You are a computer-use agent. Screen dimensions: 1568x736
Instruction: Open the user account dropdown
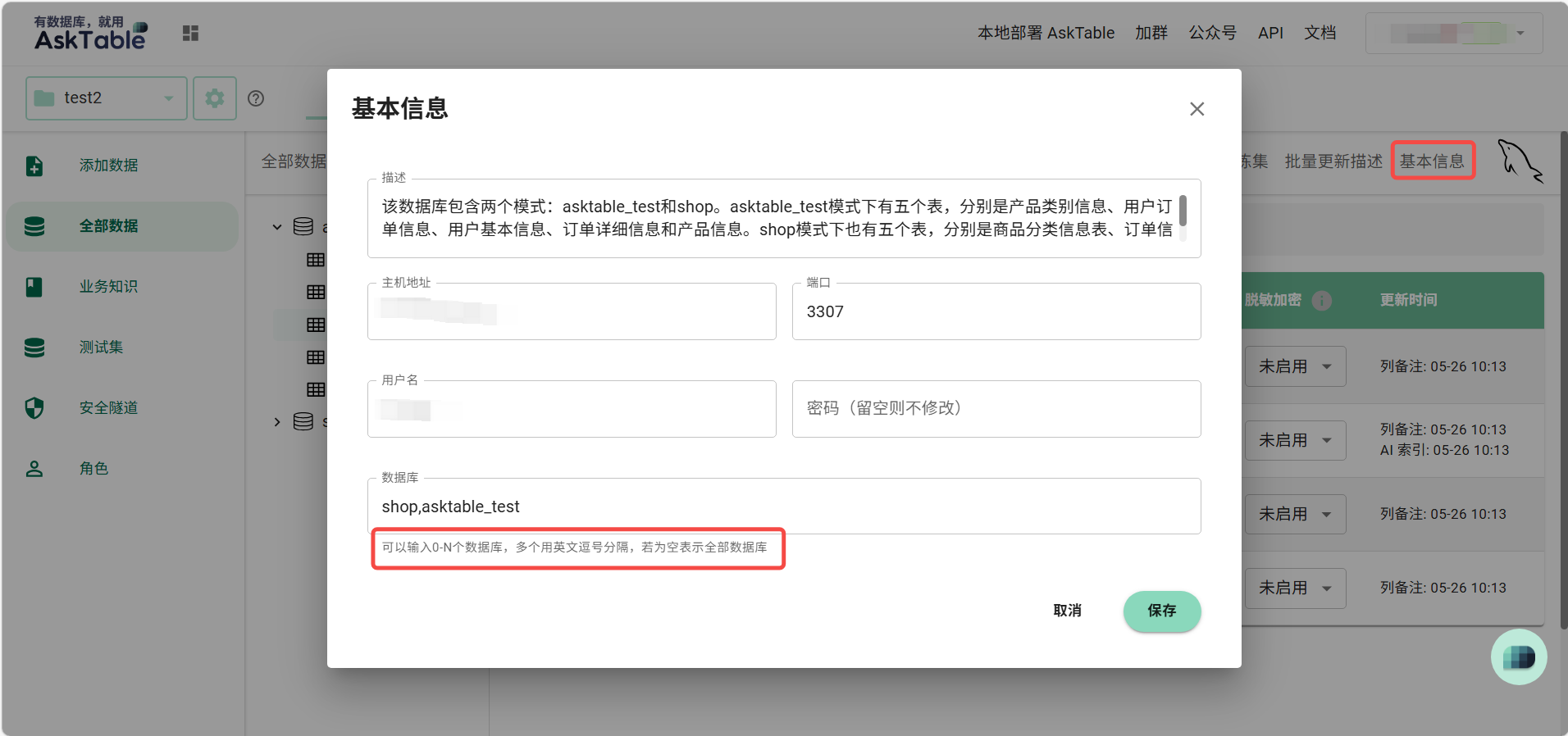[1454, 34]
